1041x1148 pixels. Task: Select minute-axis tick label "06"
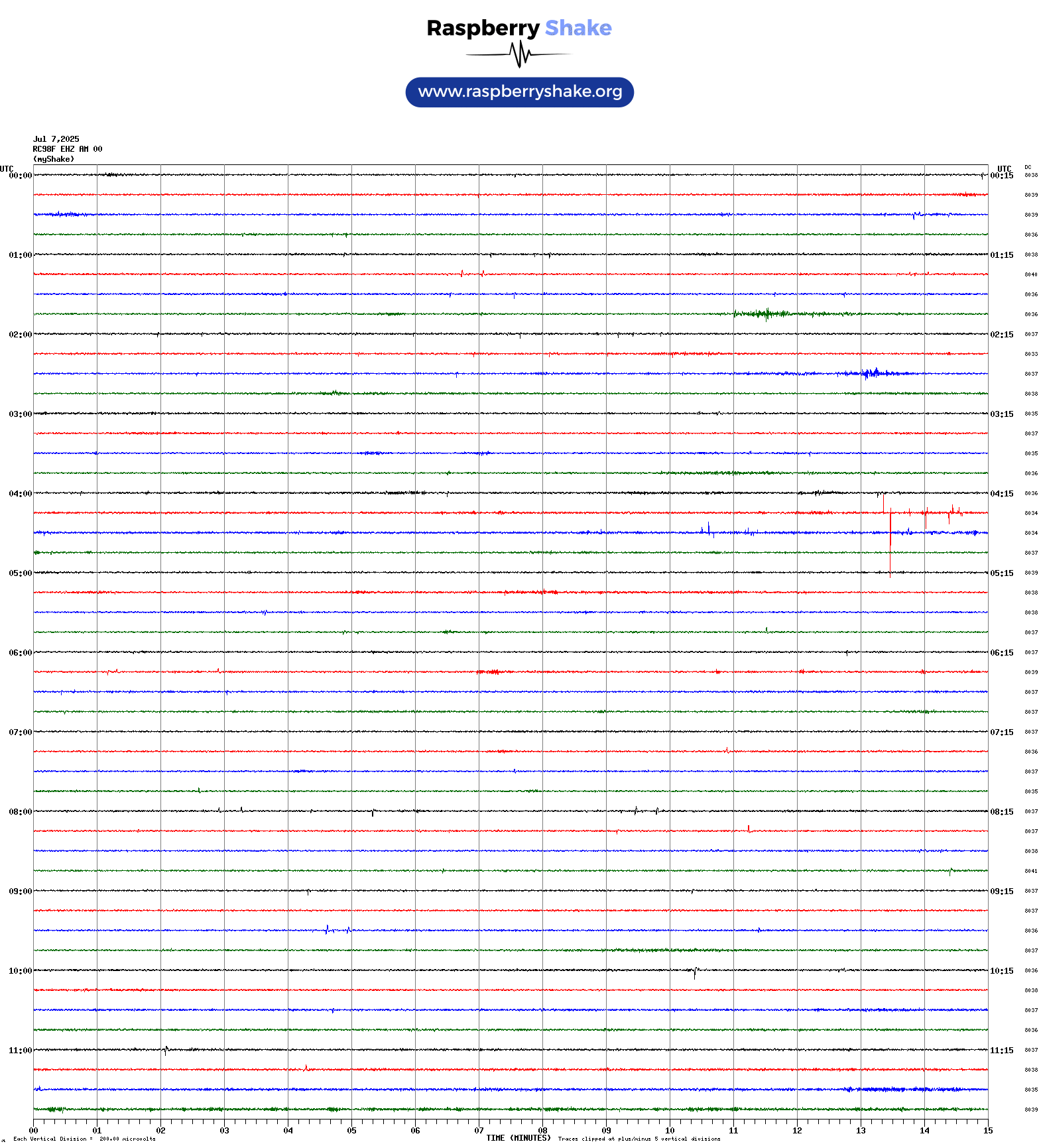click(x=415, y=1131)
